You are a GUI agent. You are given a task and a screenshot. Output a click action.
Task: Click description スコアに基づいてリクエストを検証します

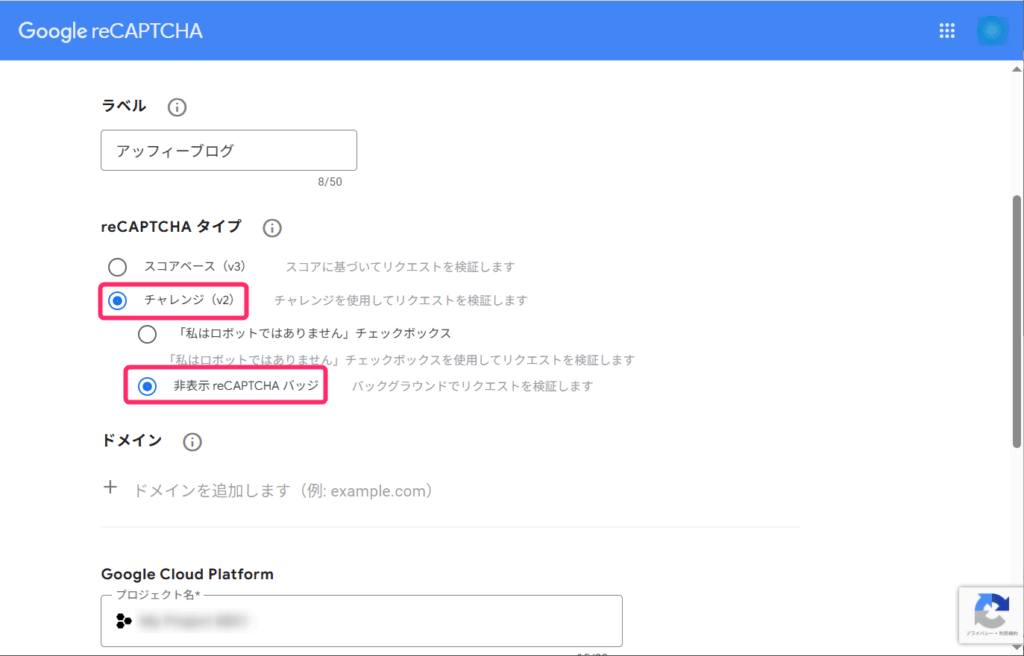[x=400, y=267]
